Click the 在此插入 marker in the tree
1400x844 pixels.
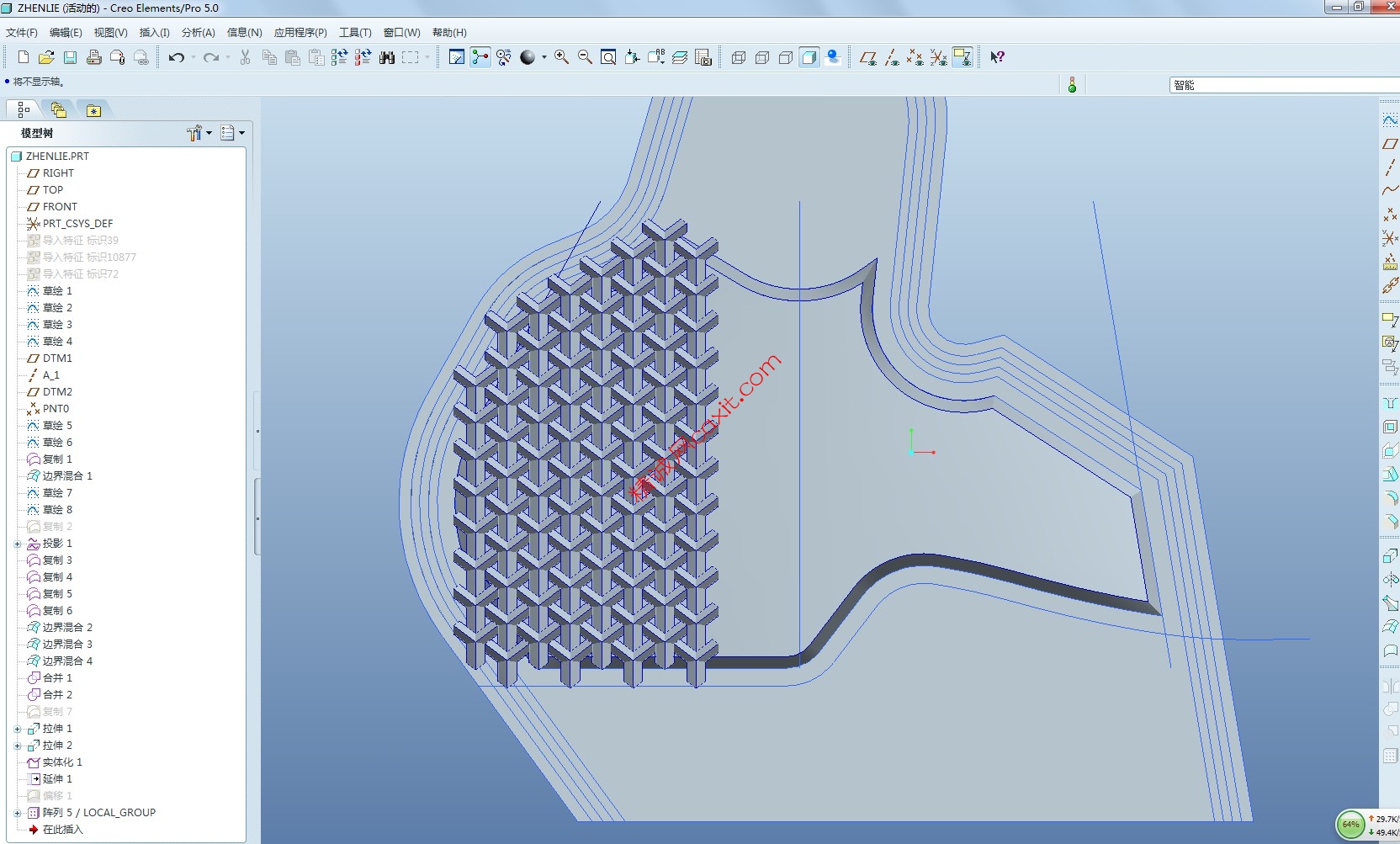pos(56,830)
